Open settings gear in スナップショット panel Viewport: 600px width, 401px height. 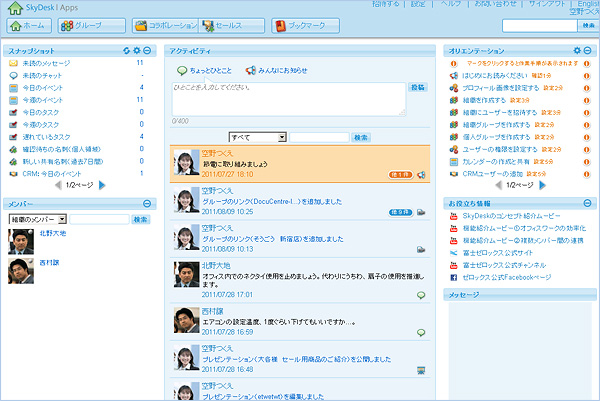137,50
